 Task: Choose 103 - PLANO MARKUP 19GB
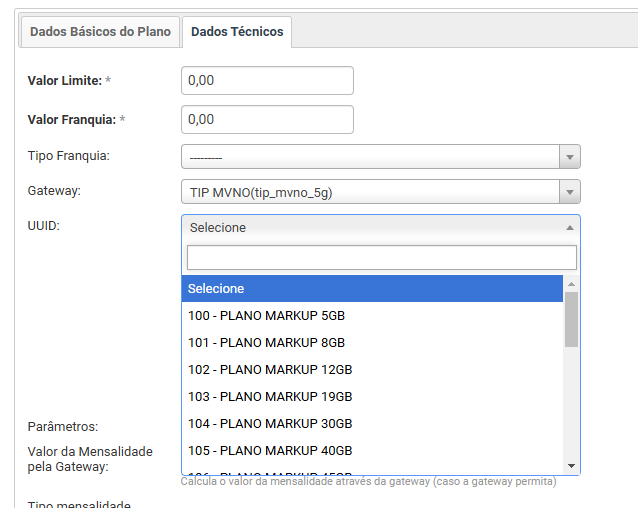372,396
